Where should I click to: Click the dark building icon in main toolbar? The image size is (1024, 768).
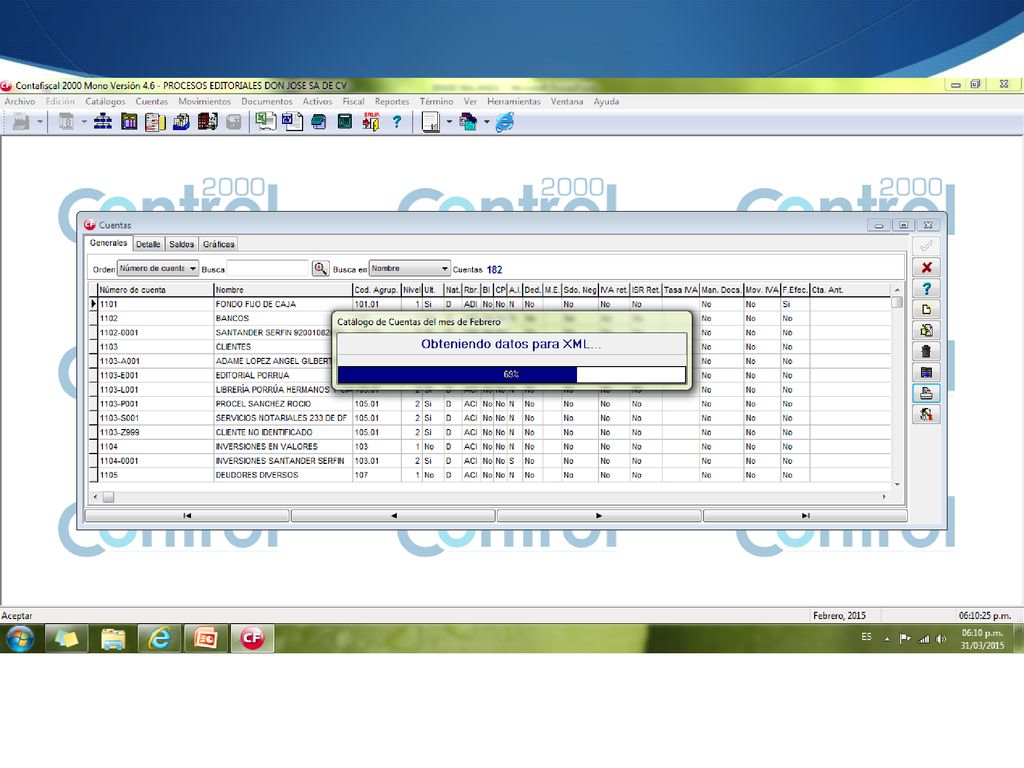tap(207, 122)
